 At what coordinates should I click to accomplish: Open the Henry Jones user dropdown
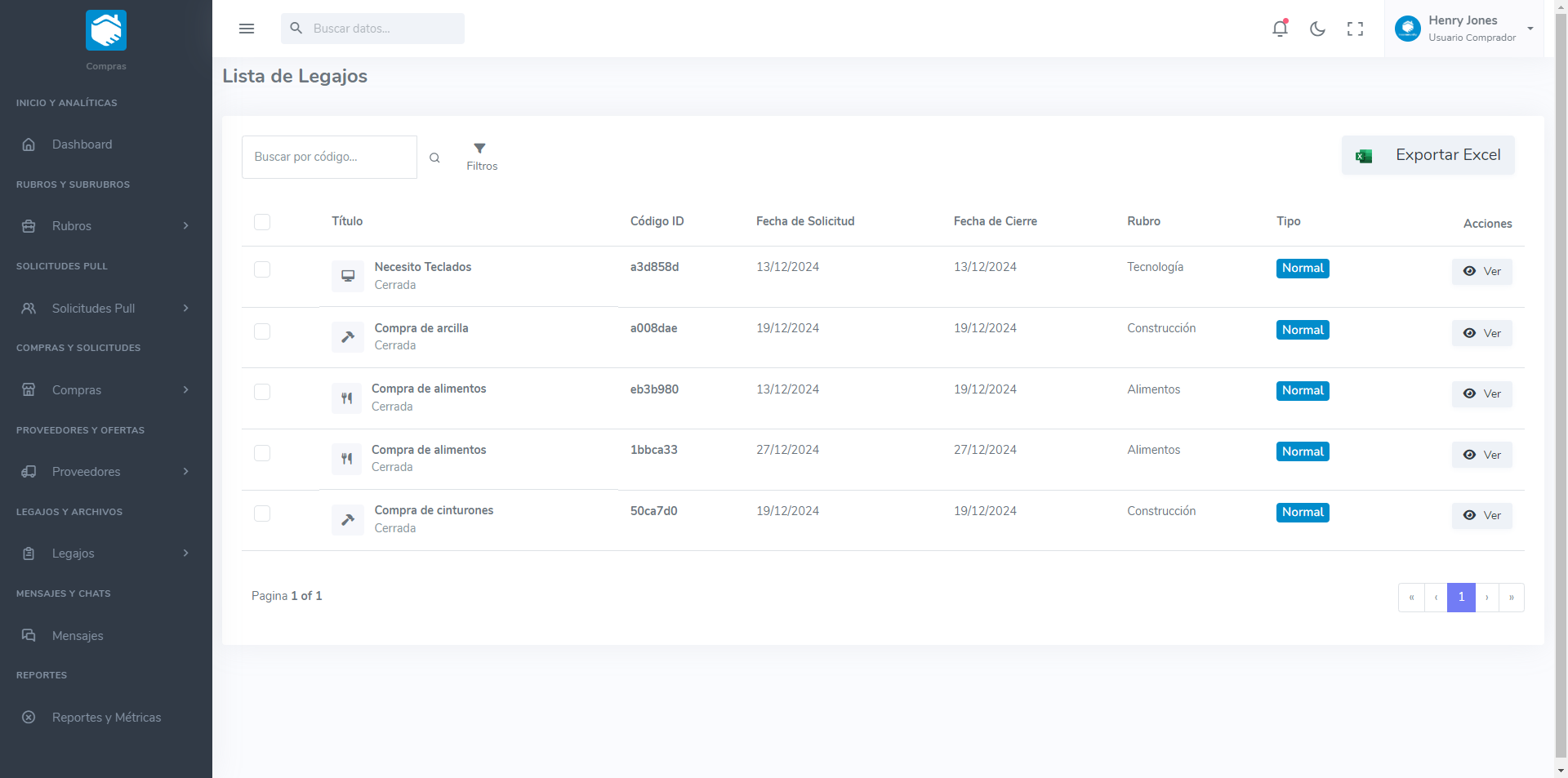click(1464, 29)
